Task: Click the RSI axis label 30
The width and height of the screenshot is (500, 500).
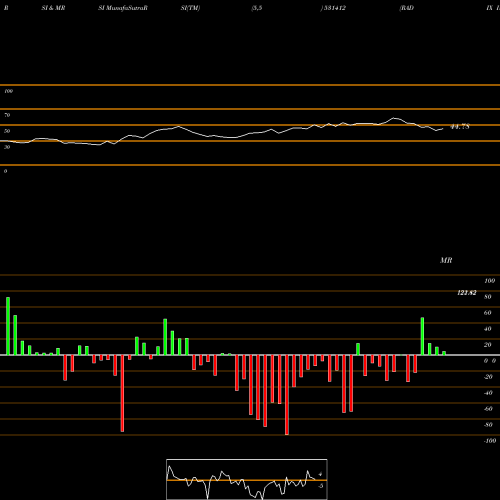Action: point(7,147)
